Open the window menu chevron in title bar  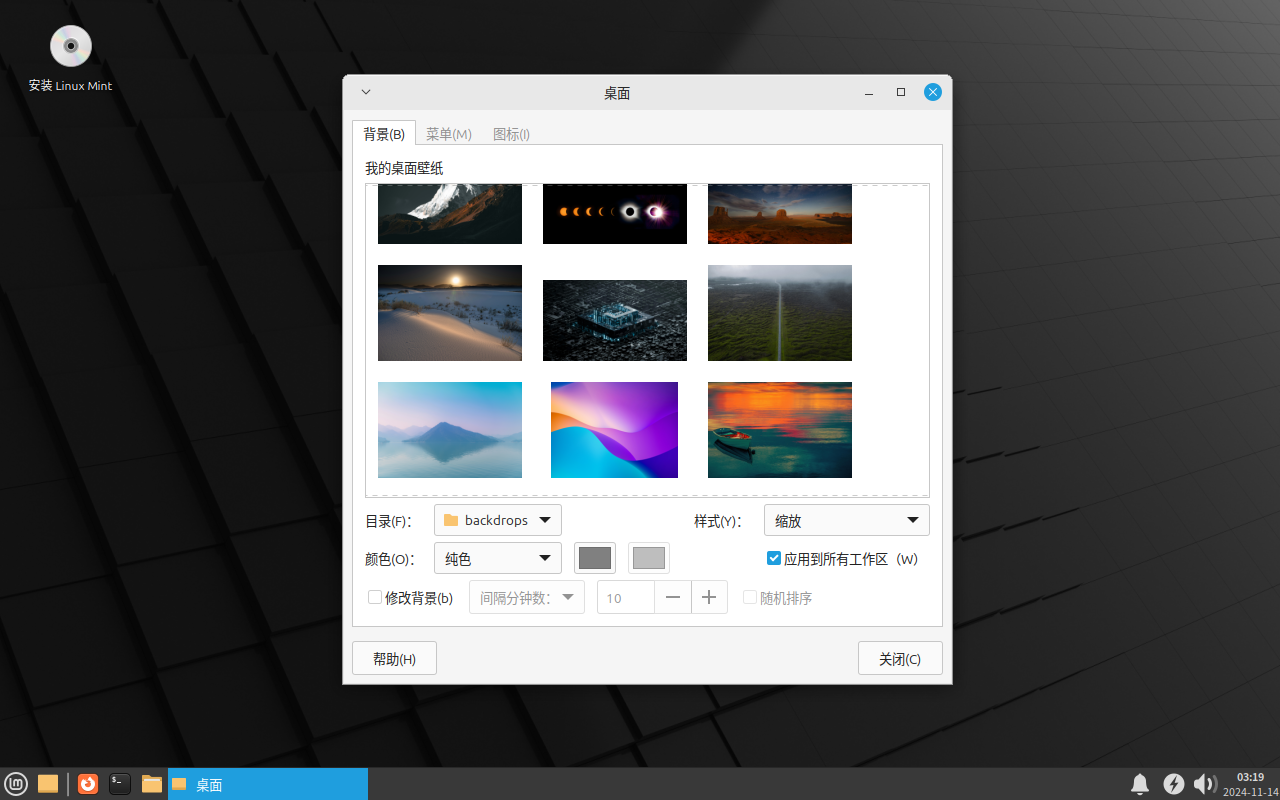tap(366, 92)
